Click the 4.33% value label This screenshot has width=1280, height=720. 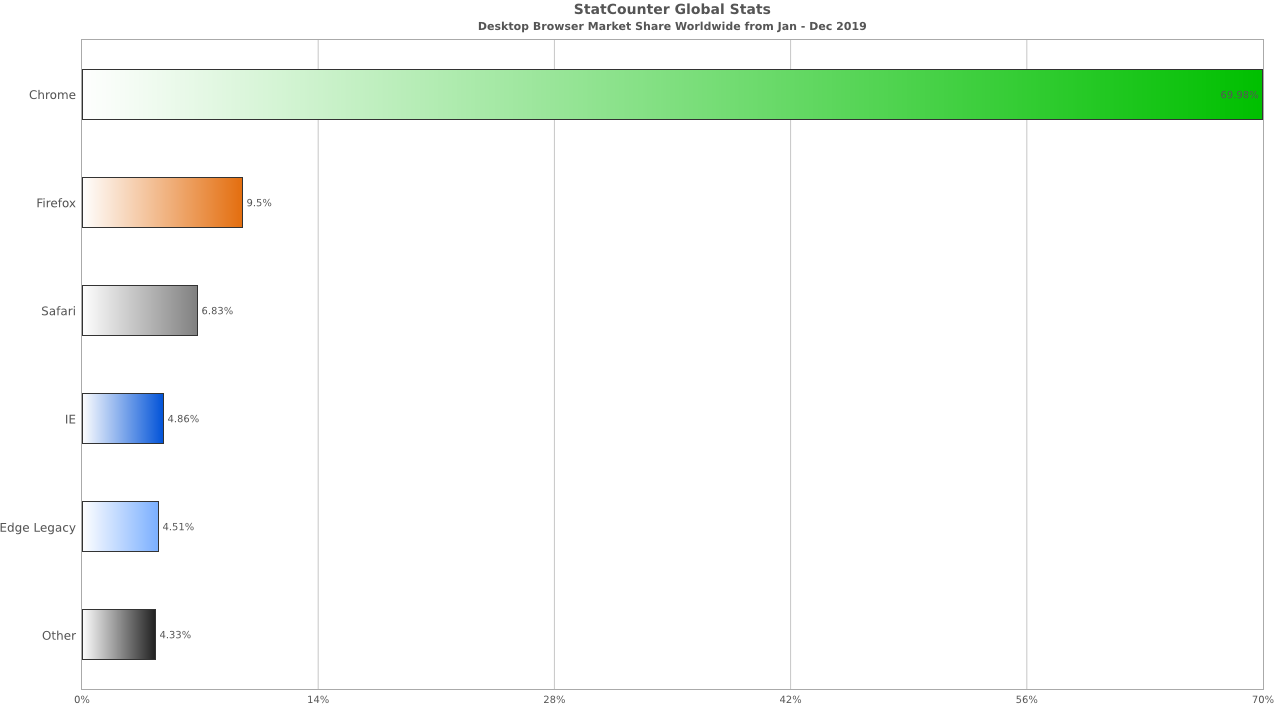point(175,635)
